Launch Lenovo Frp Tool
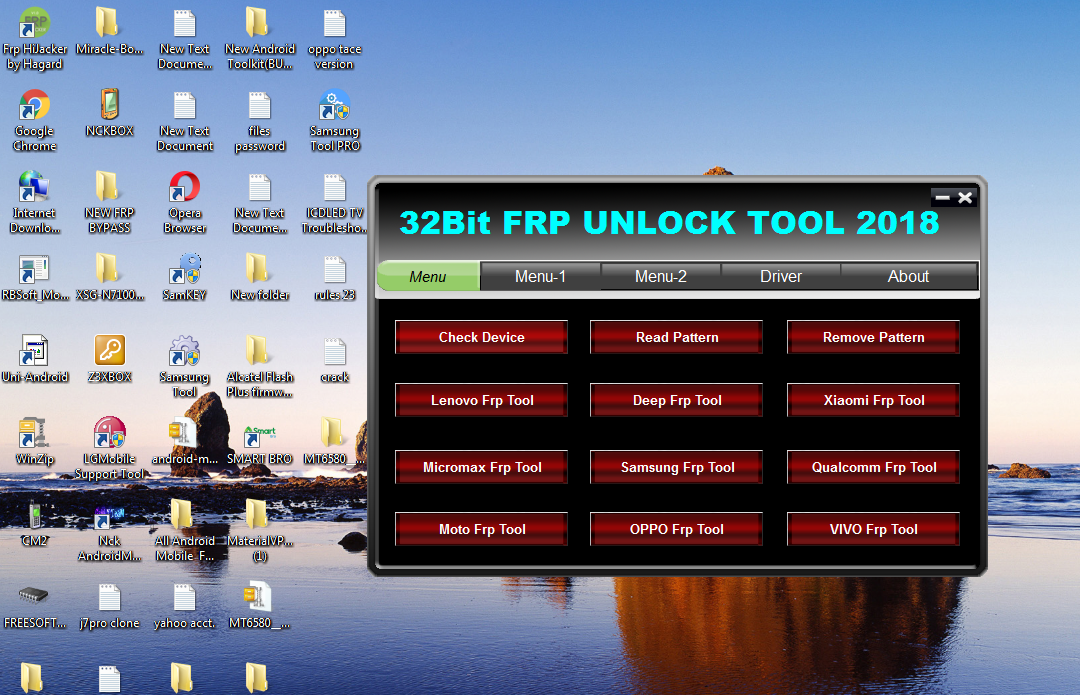Screen dimensions: 1080x695 (x=481, y=400)
